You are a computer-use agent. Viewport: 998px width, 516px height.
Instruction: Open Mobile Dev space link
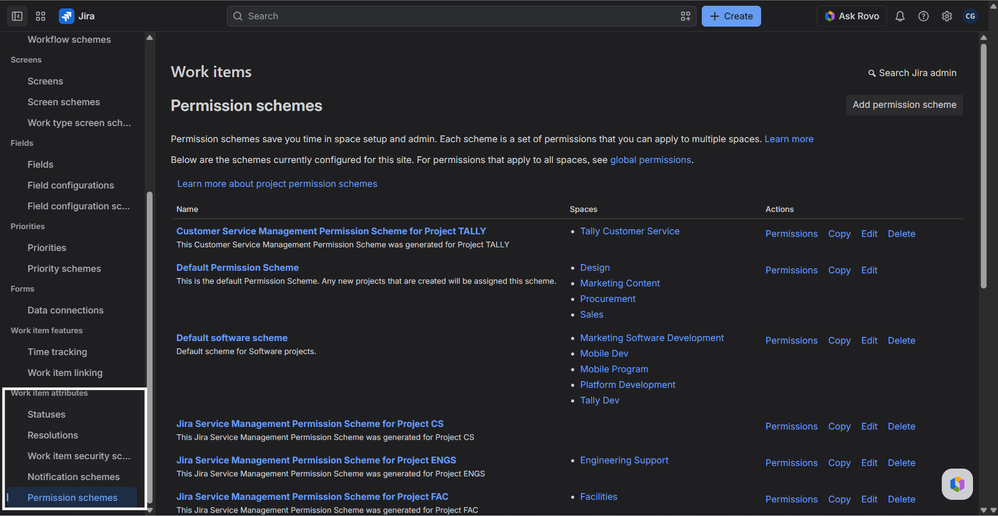604,353
